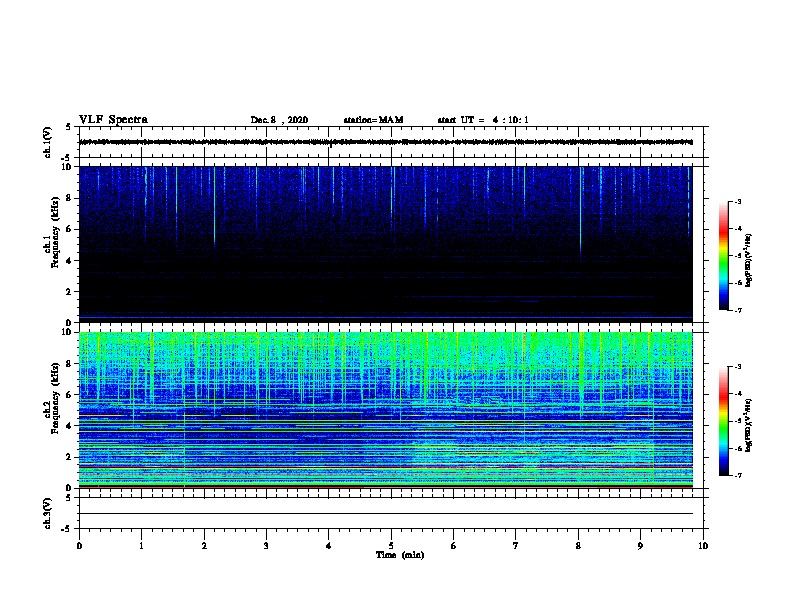
Task: Click the ch.1 spectrogram color scale bar
Action: pyautogui.click(x=723, y=256)
